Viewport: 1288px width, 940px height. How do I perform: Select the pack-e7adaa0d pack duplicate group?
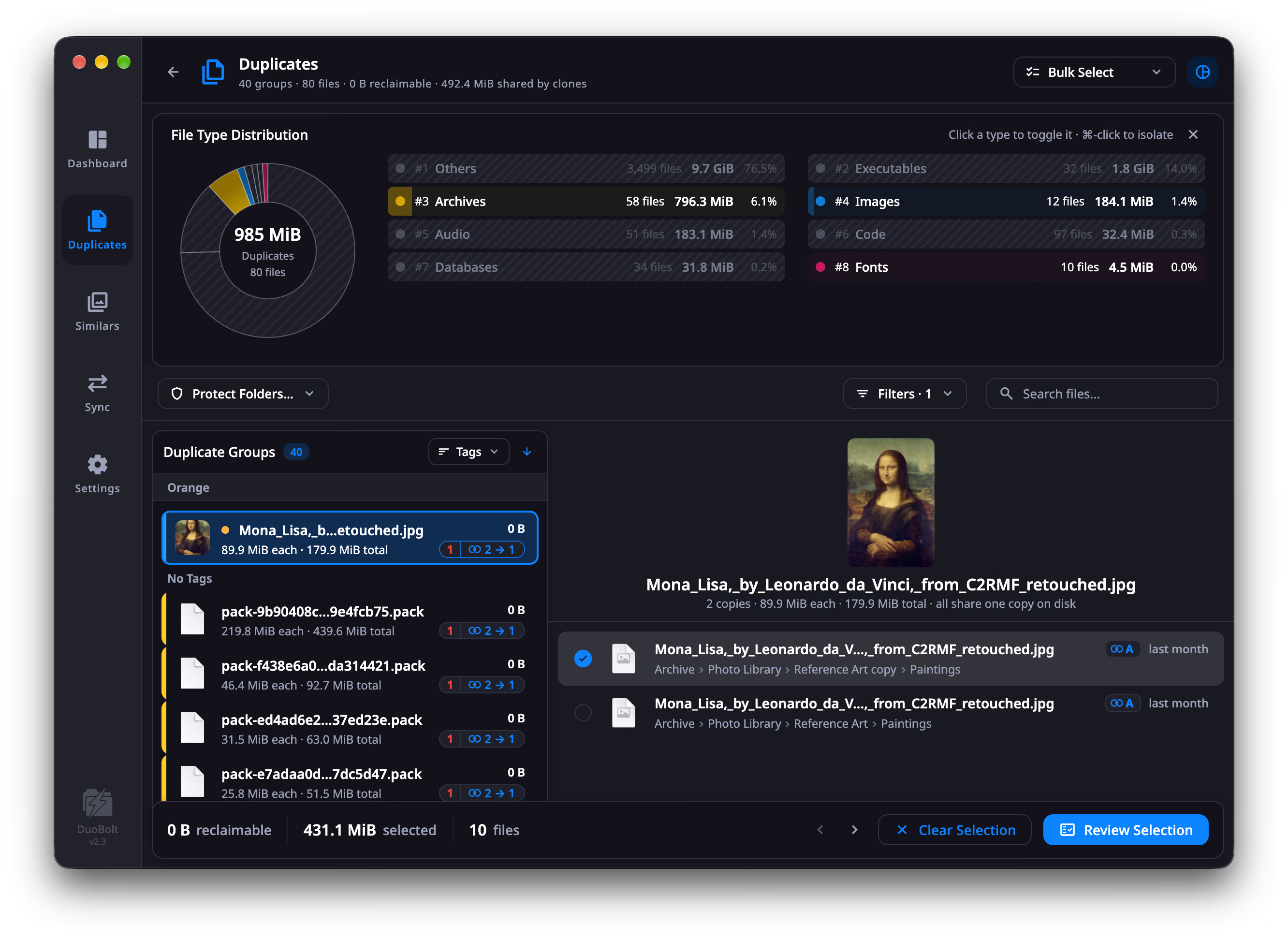pyautogui.click(x=350, y=779)
